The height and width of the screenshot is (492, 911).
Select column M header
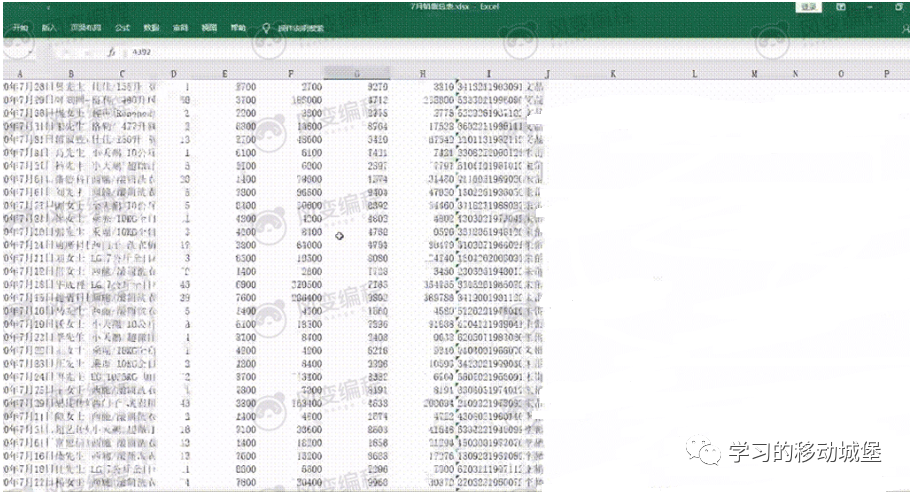pyautogui.click(x=754, y=74)
